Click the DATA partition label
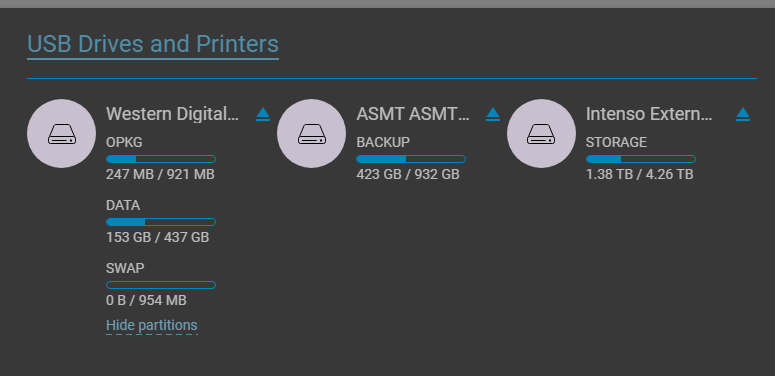Viewport: 775px width, 376px height. (x=123, y=205)
